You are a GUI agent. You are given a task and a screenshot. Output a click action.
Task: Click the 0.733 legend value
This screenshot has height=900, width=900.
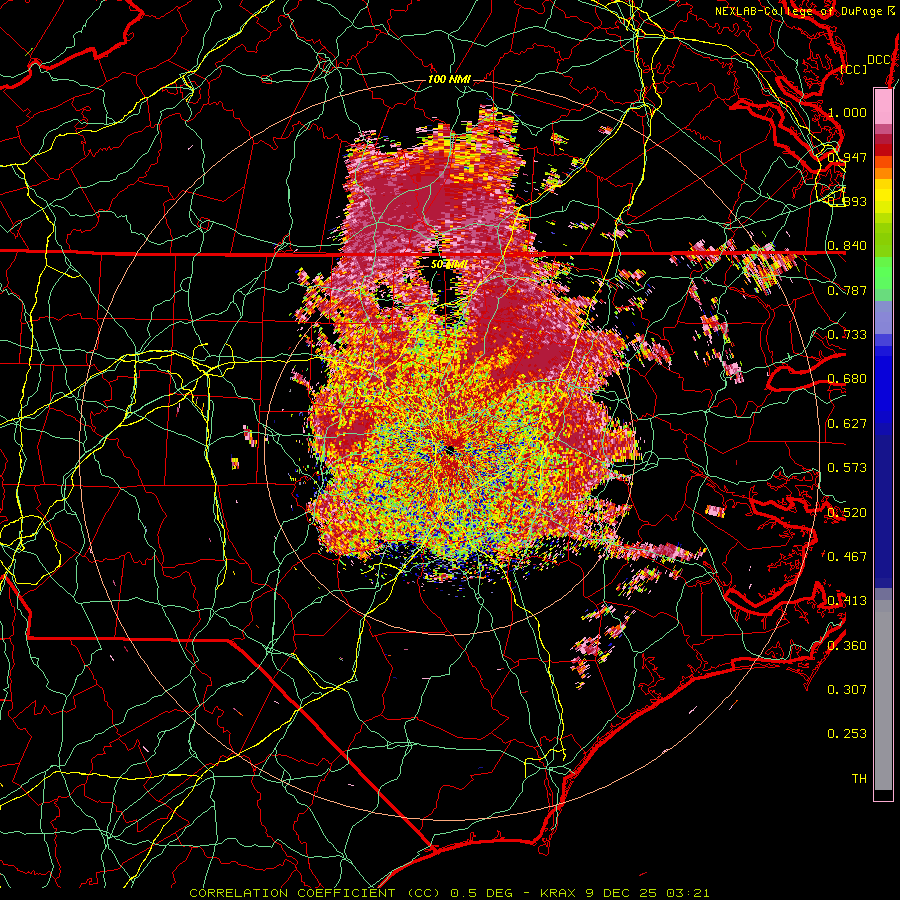[x=847, y=335]
